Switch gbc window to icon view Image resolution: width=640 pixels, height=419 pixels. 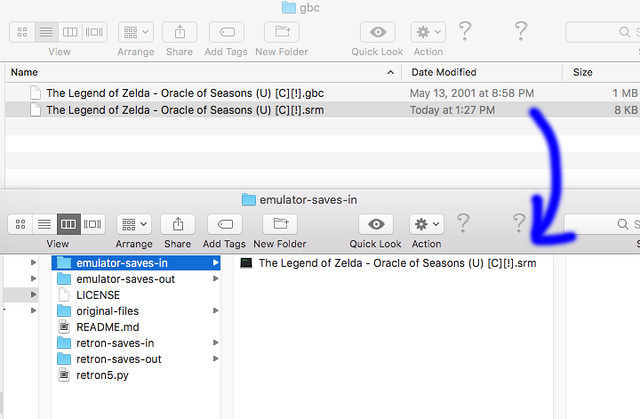(22, 32)
